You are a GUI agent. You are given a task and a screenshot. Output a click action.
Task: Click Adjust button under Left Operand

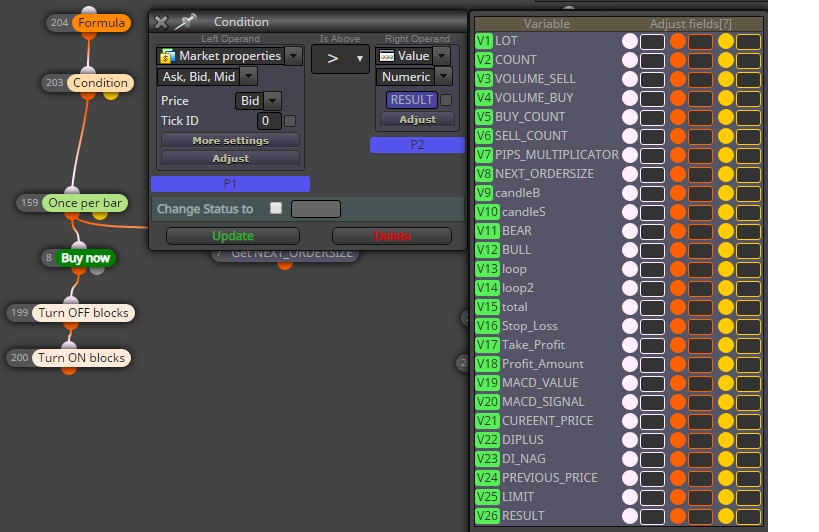[230, 158]
